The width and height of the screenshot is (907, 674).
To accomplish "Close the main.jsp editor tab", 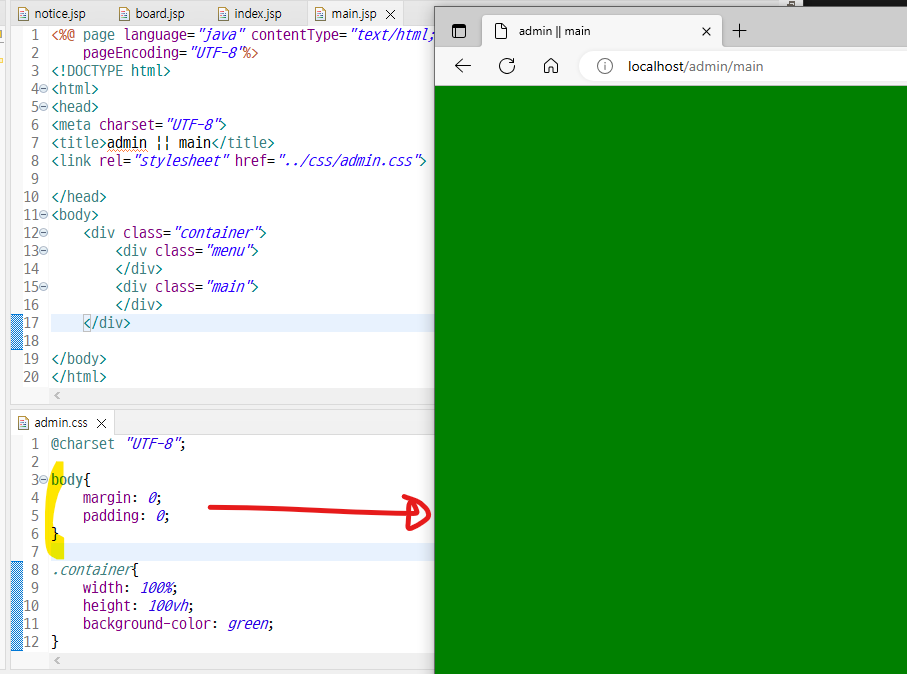I will (391, 14).
